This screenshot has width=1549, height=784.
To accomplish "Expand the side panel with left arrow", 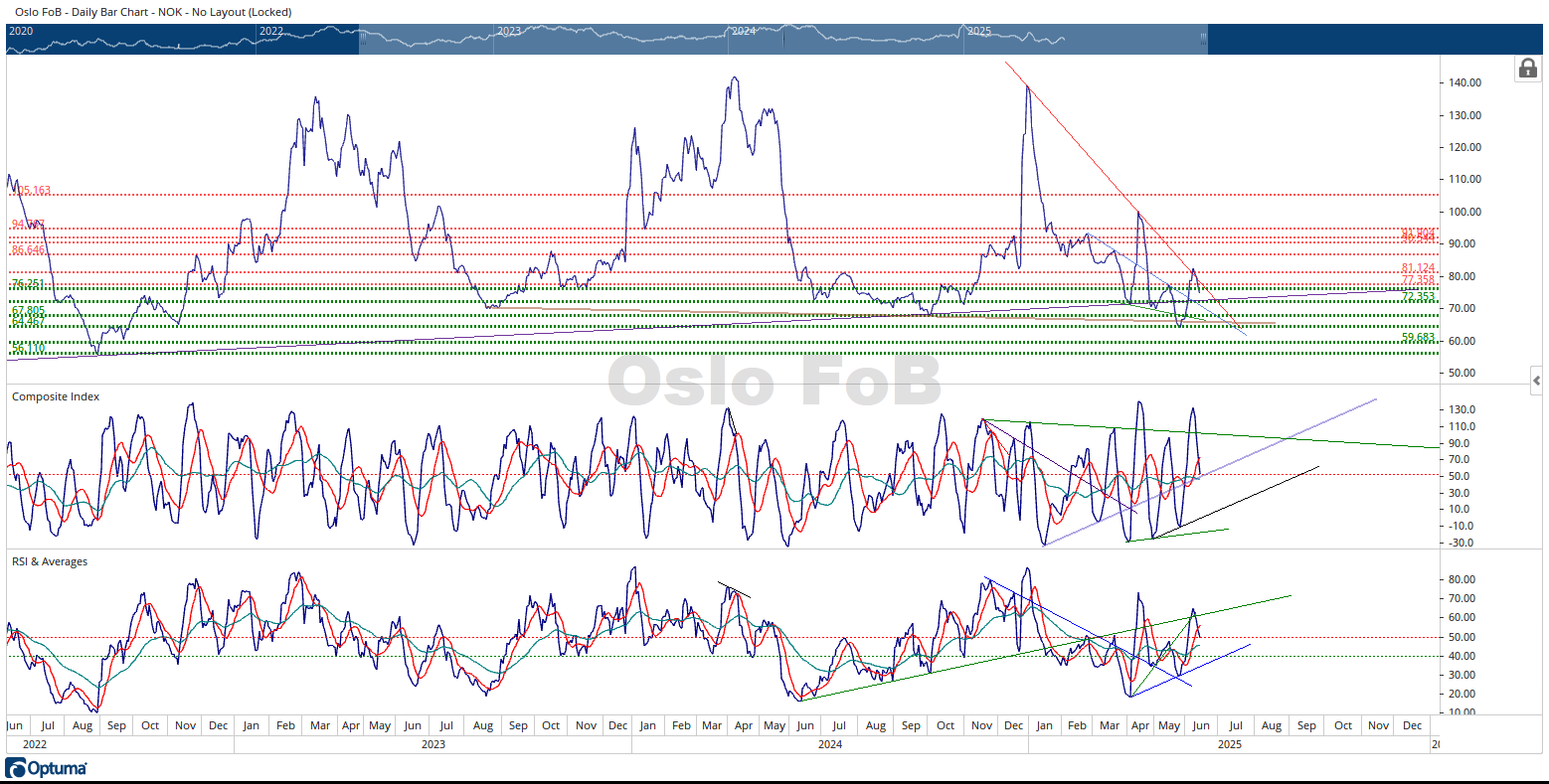I will point(1536,381).
